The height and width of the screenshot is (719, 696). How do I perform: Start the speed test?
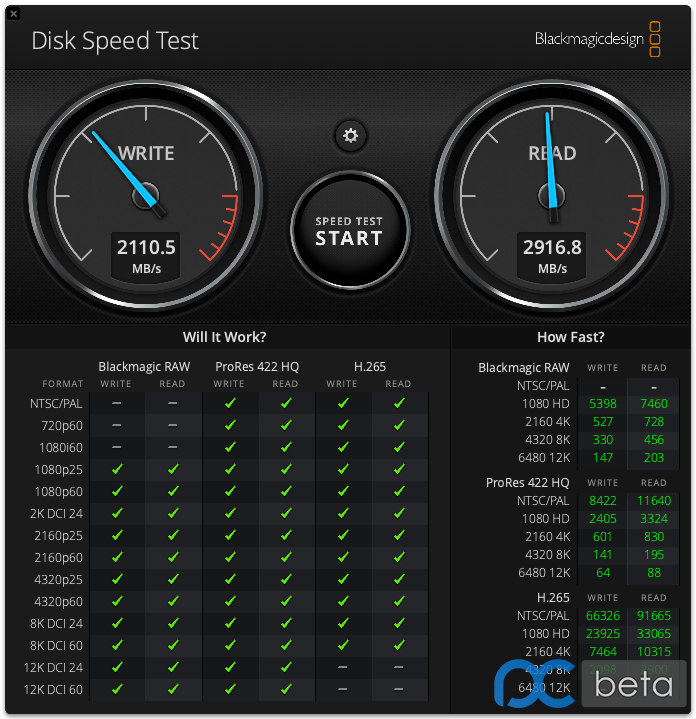pyautogui.click(x=350, y=230)
